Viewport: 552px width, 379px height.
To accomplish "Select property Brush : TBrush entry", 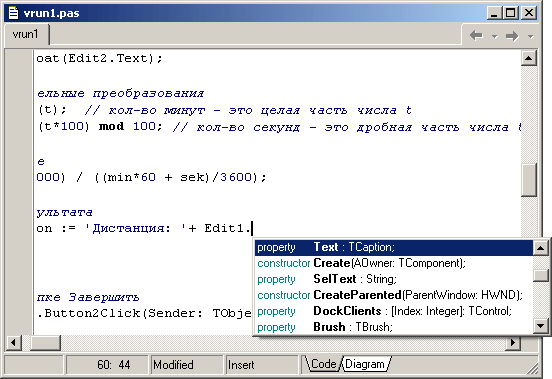I will point(394,327).
